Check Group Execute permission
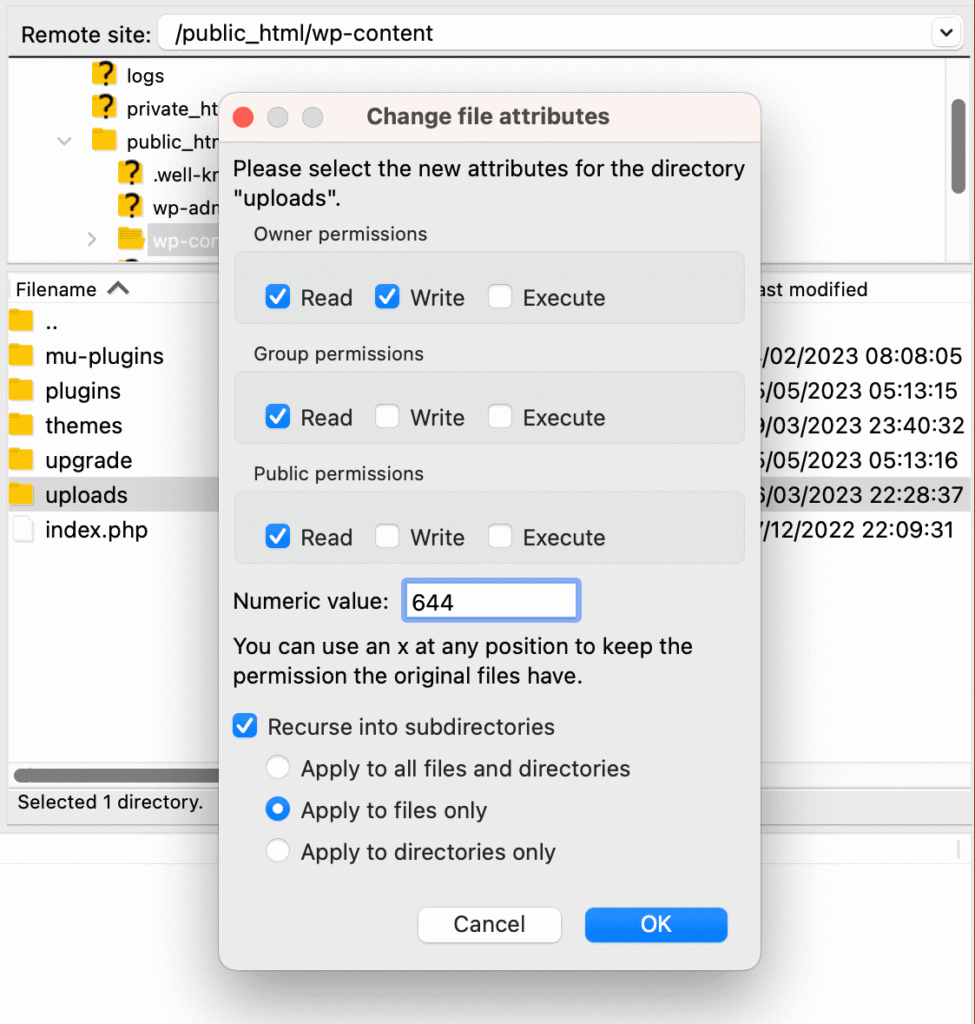 500,416
